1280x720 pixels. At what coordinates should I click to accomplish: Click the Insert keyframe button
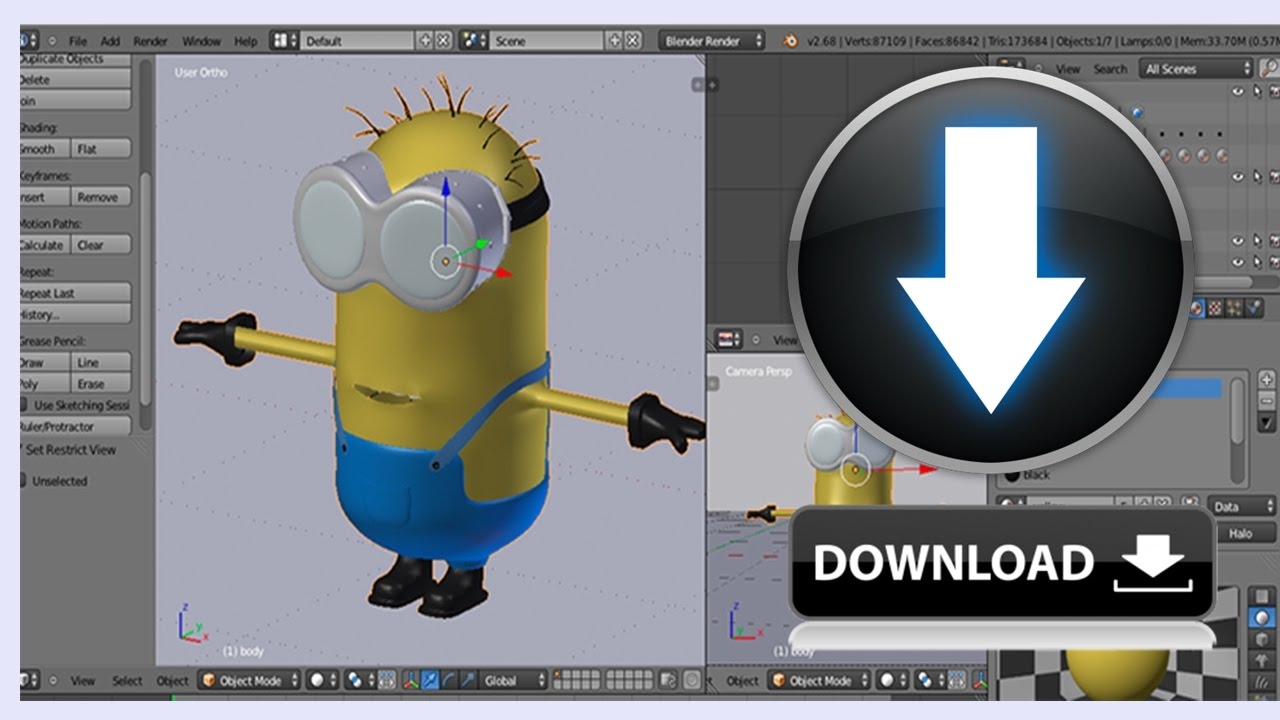pyautogui.click(x=45, y=197)
